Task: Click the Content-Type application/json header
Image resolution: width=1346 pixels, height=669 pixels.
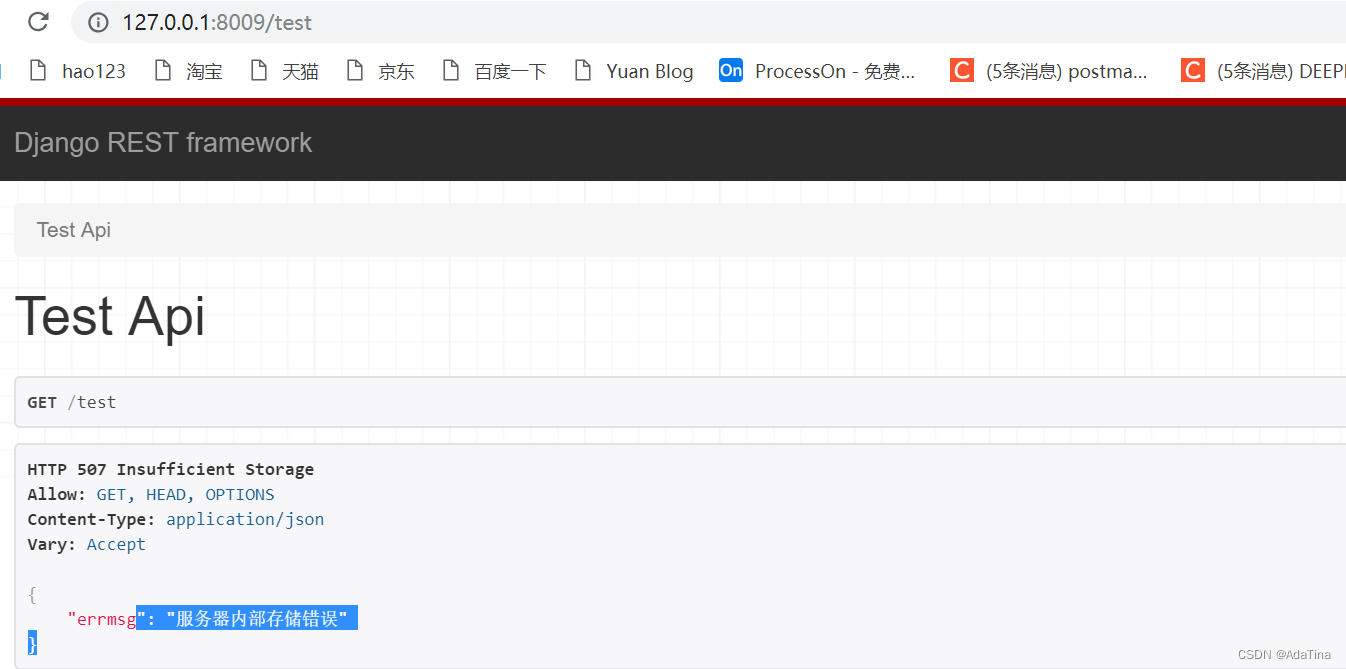Action: click(x=176, y=519)
